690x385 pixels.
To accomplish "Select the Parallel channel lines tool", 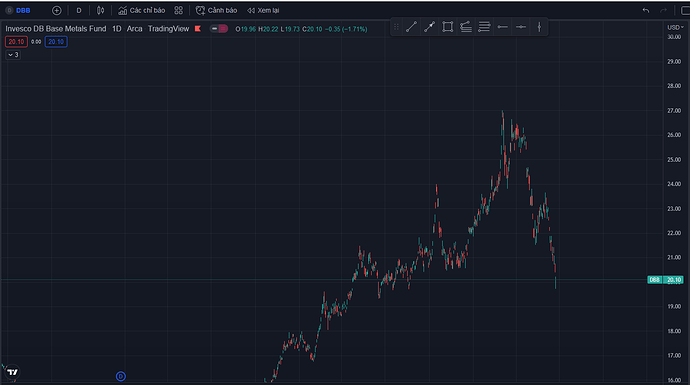I will (x=484, y=27).
